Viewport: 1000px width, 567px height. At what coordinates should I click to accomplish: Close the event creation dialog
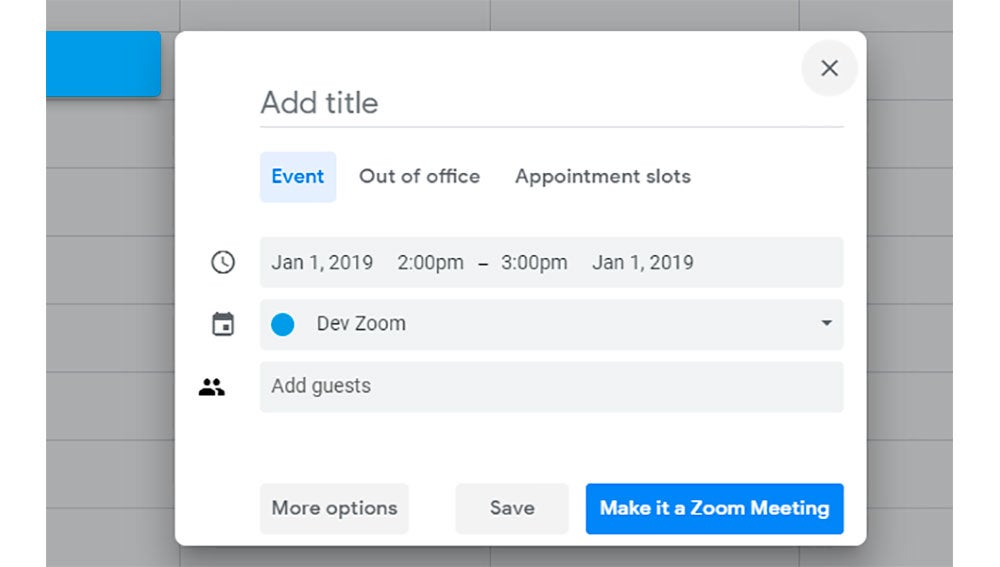pos(829,68)
